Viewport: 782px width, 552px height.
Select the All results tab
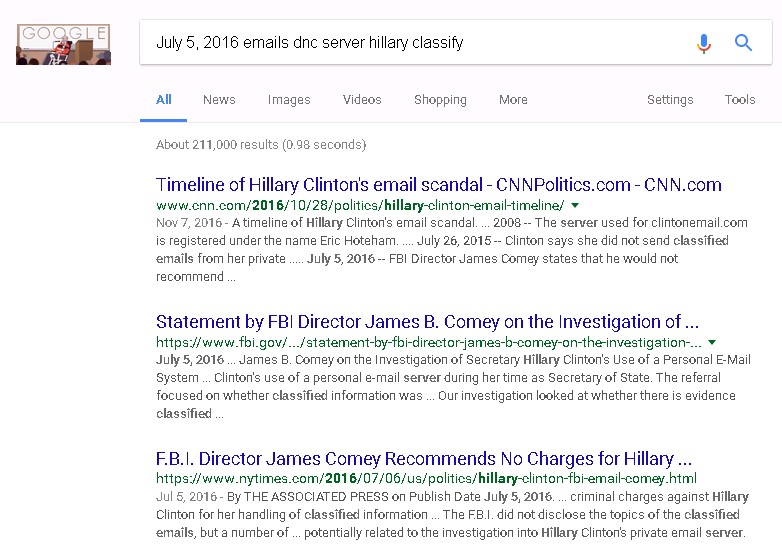164,99
